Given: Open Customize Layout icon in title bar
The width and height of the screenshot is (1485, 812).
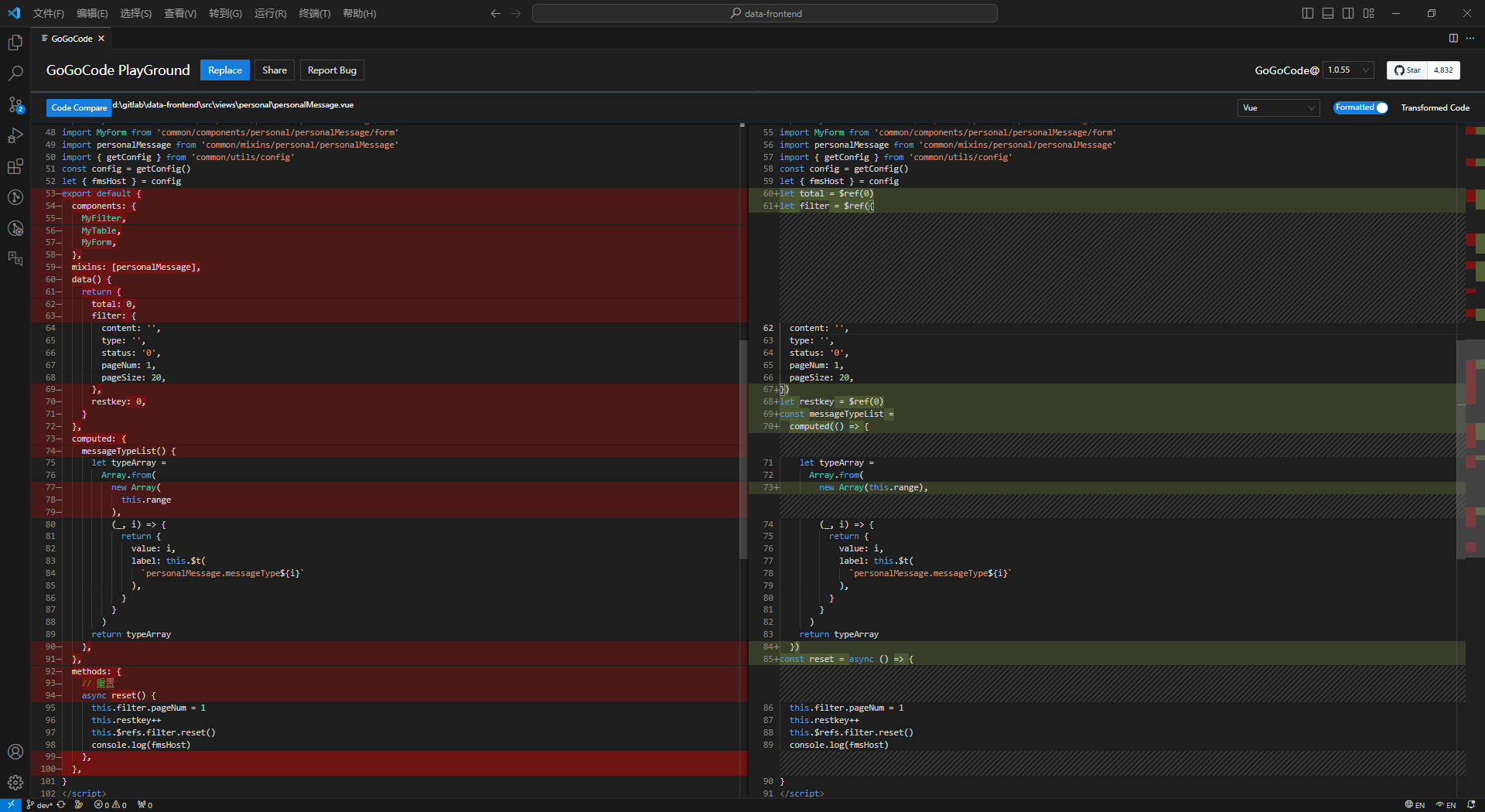Looking at the screenshot, I should pyautogui.click(x=1369, y=13).
